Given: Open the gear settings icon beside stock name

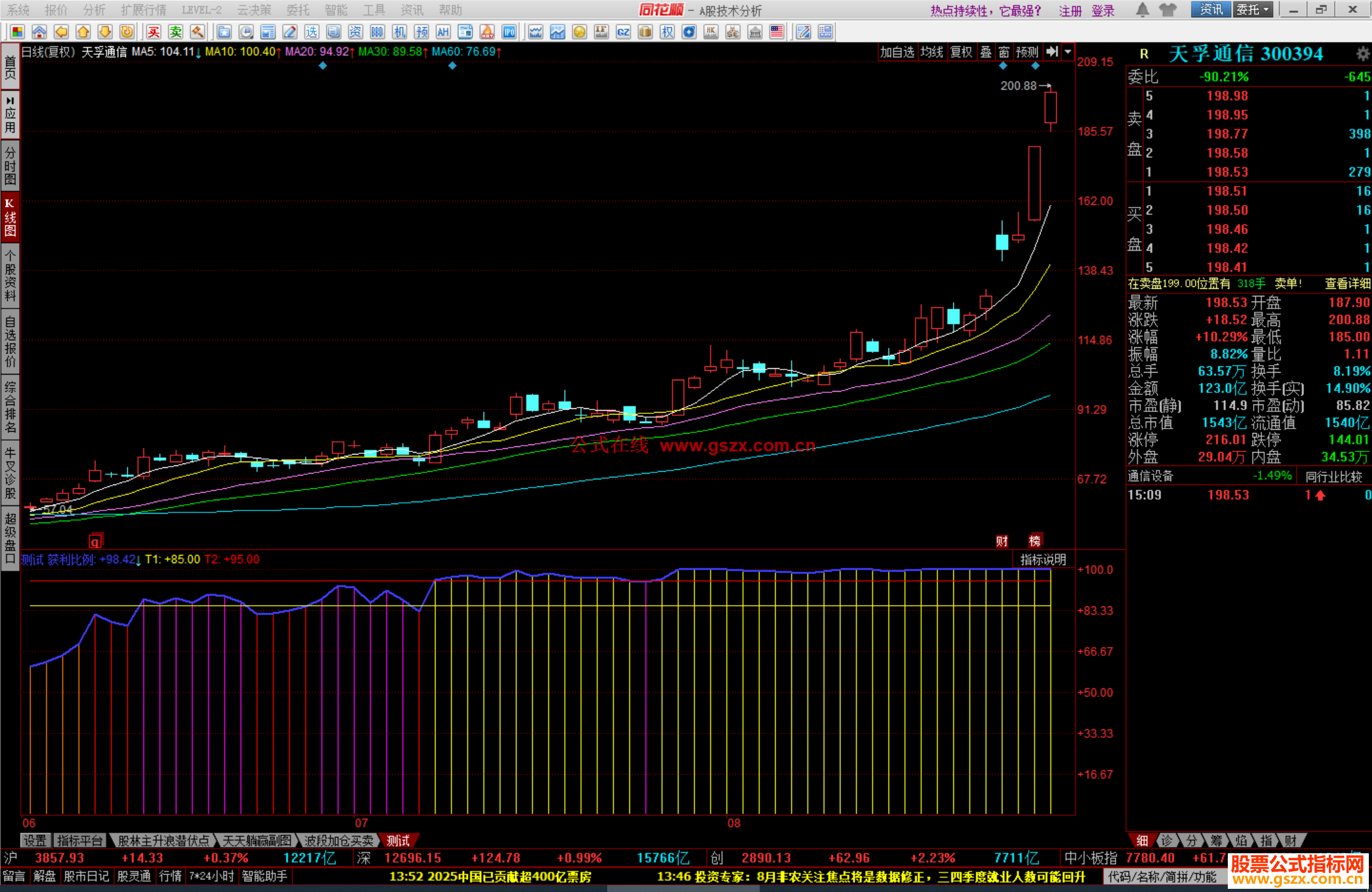Looking at the screenshot, I should tap(1362, 54).
